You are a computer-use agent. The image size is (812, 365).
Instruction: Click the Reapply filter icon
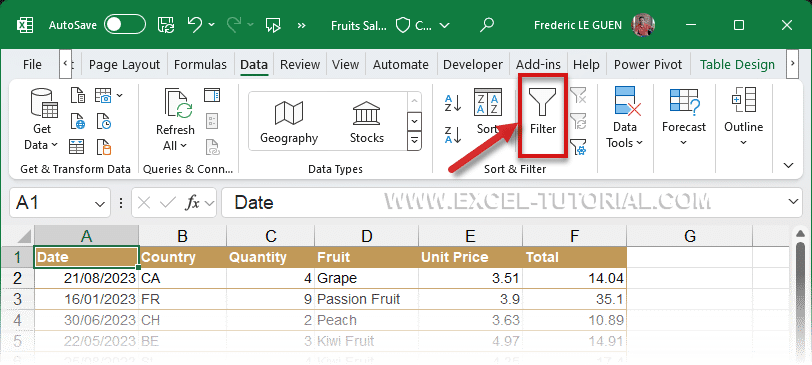(578, 122)
